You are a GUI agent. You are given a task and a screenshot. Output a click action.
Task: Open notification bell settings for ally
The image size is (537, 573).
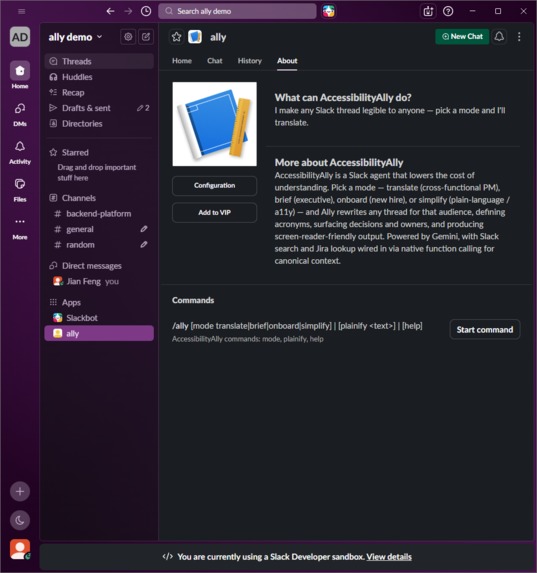tap(499, 37)
